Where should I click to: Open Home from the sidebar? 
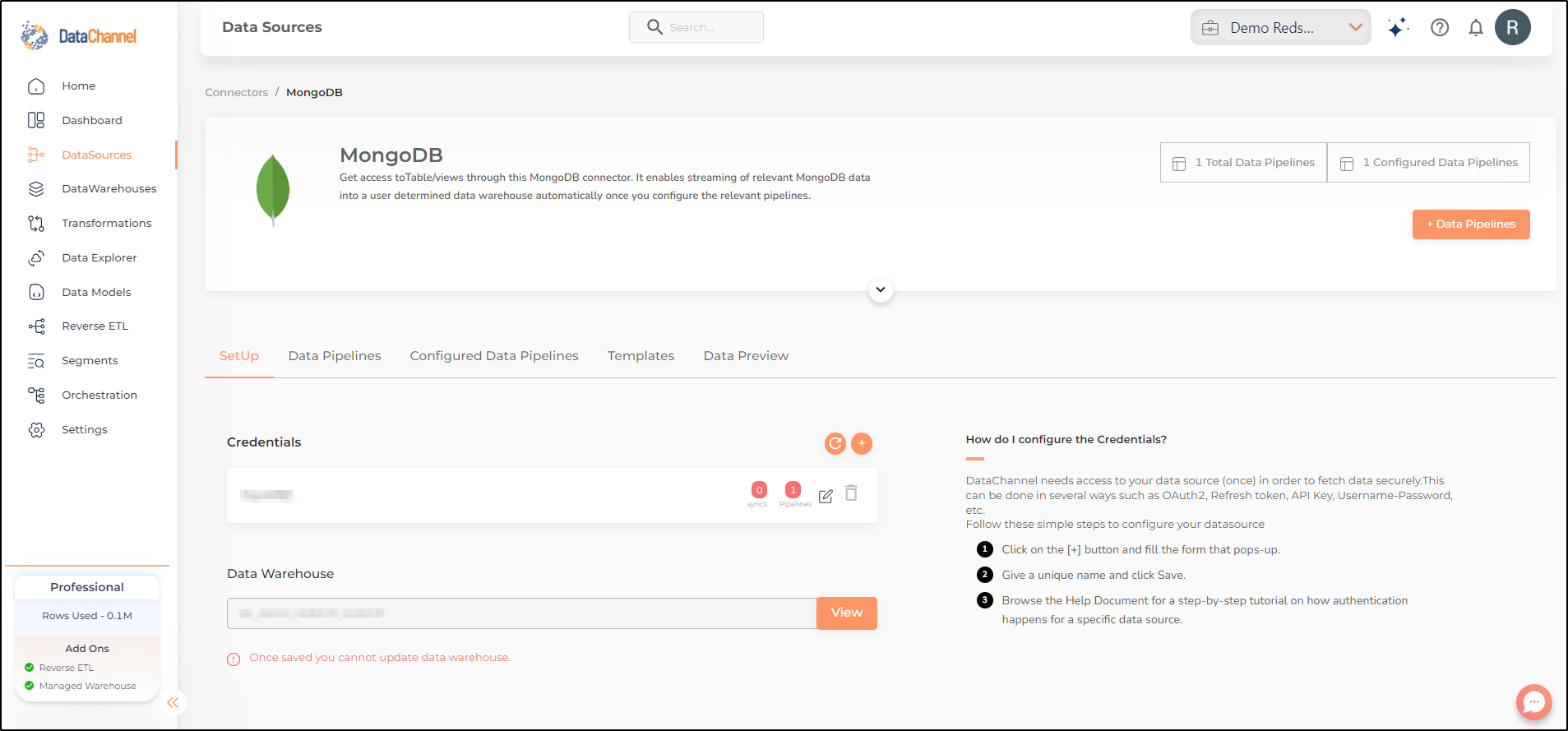pyautogui.click(x=79, y=86)
